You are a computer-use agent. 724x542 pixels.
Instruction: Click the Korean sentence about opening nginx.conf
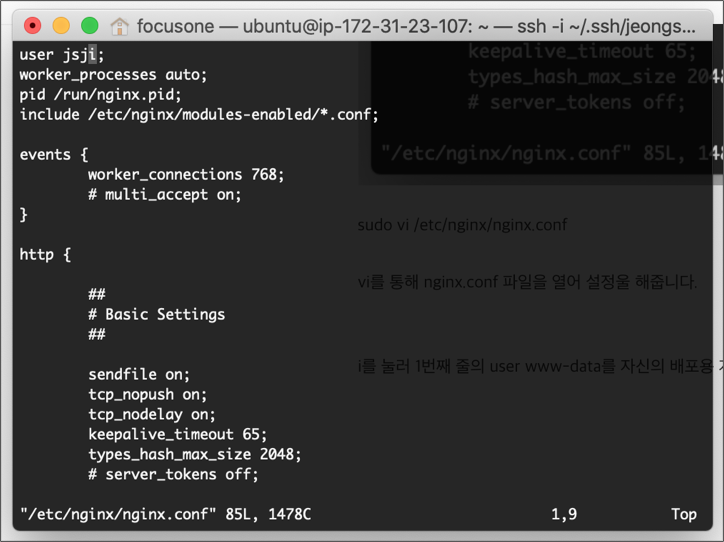(527, 282)
